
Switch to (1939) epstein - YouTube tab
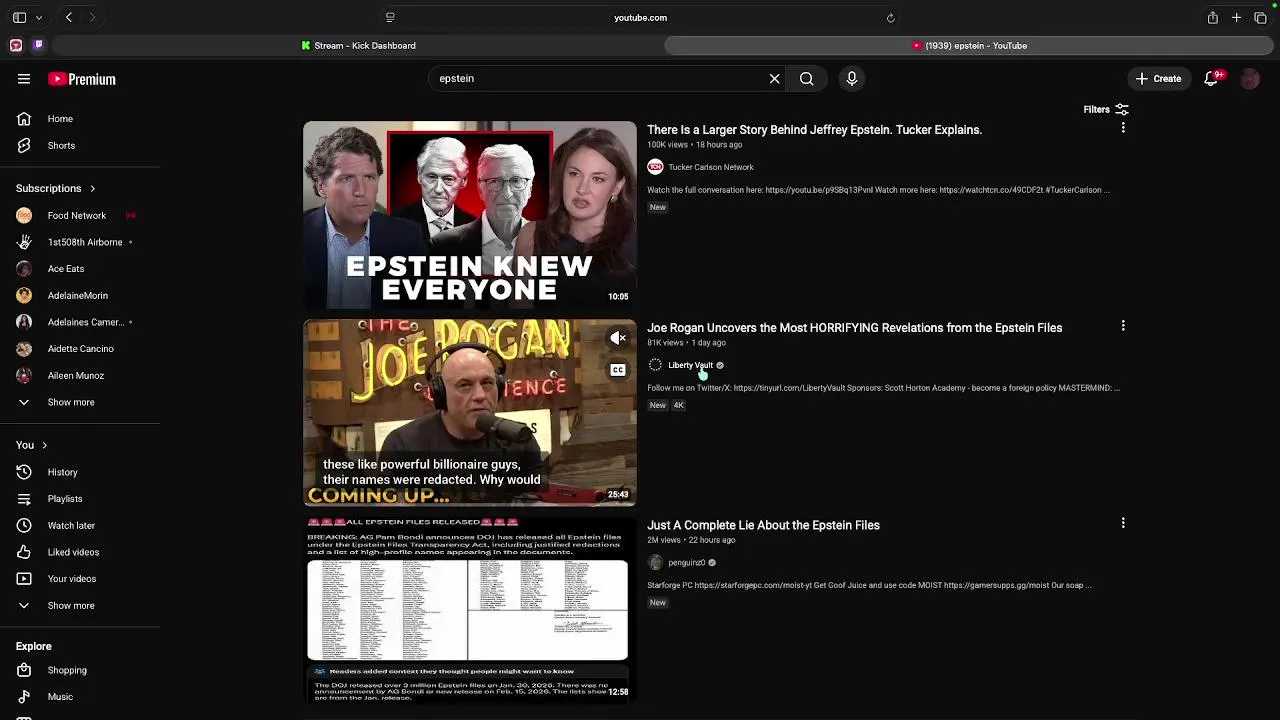(969, 46)
